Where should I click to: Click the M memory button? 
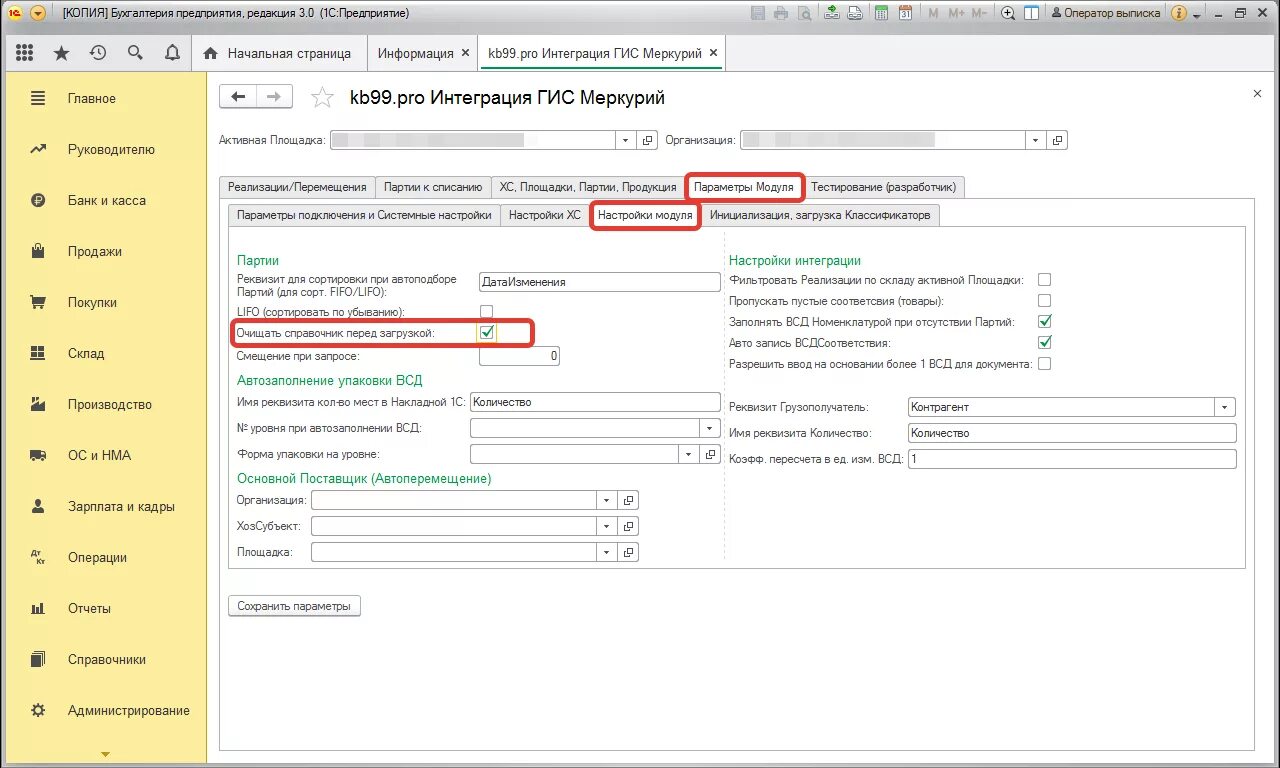pyautogui.click(x=933, y=13)
